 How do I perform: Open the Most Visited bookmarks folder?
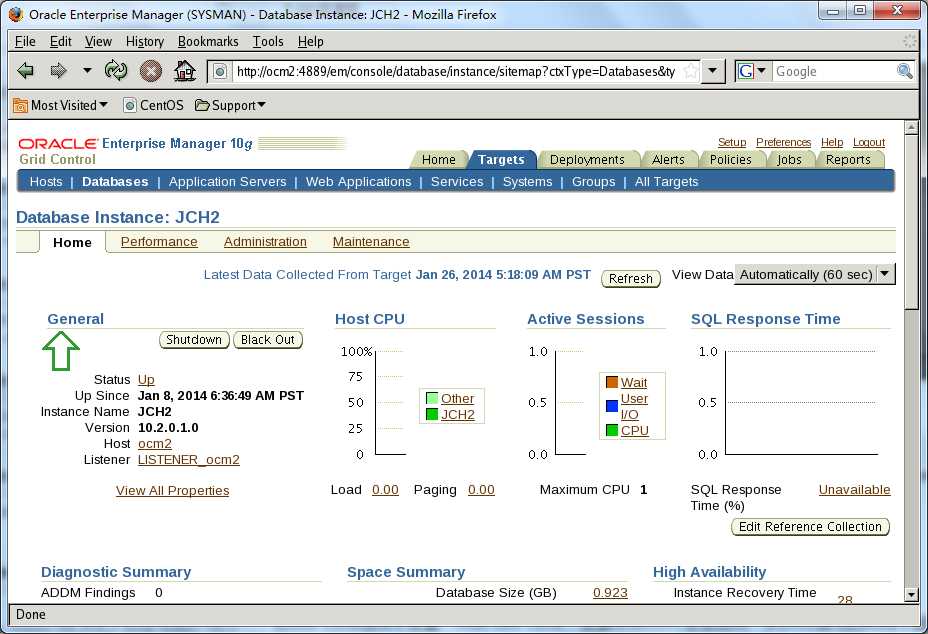tap(60, 105)
